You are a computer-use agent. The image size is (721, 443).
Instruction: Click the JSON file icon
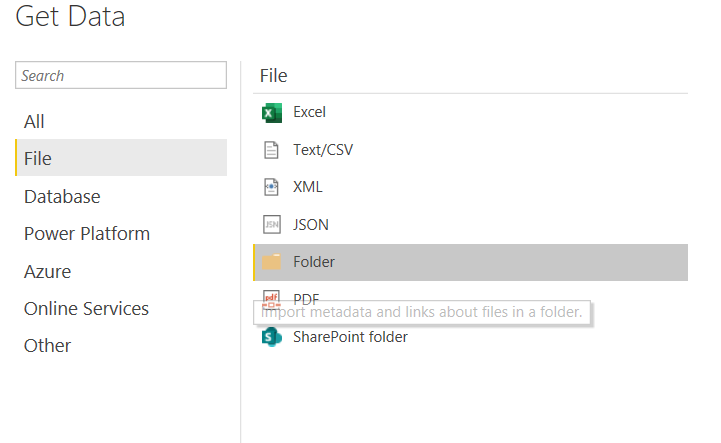point(271,224)
